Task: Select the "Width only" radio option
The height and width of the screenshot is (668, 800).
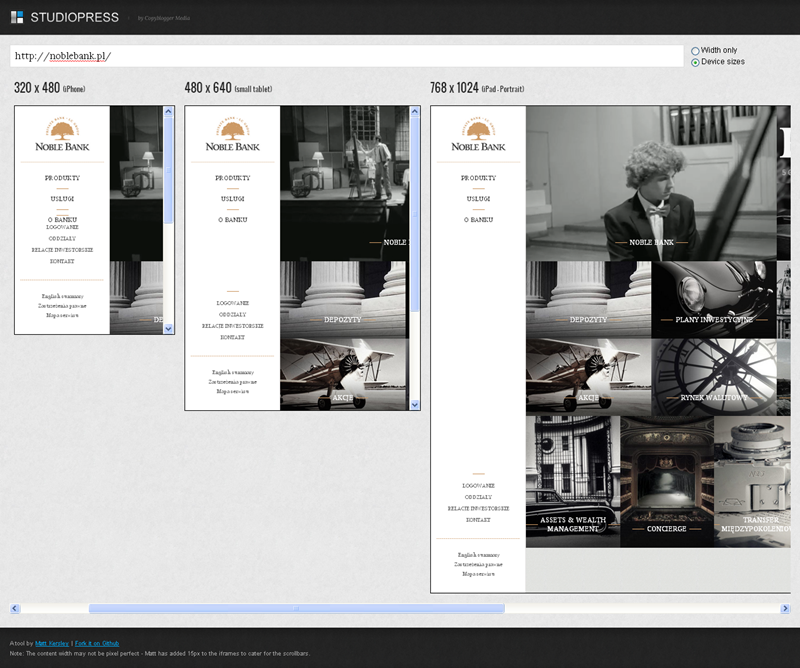Action: pyautogui.click(x=696, y=50)
